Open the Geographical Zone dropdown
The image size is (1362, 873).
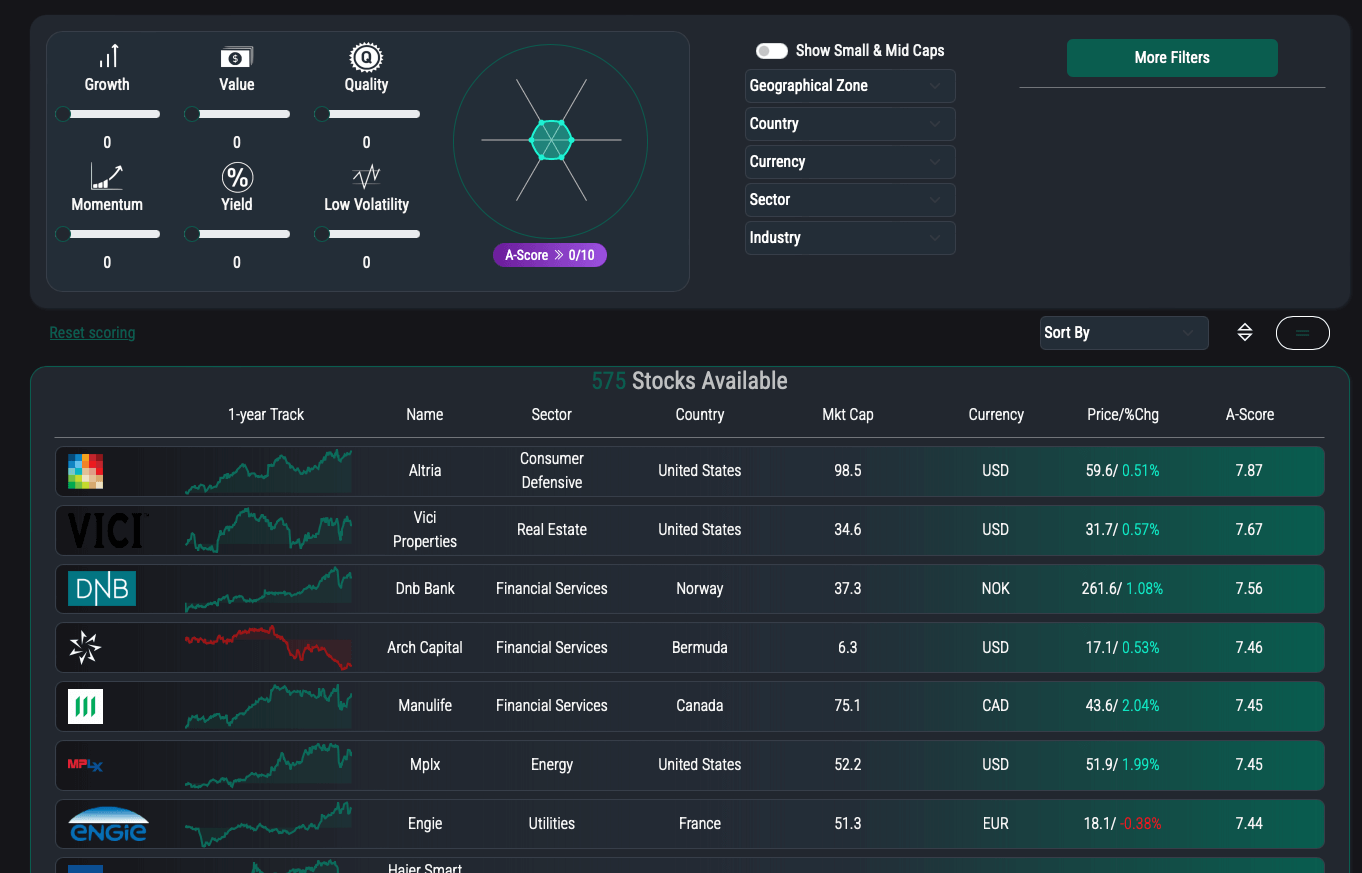tap(849, 86)
